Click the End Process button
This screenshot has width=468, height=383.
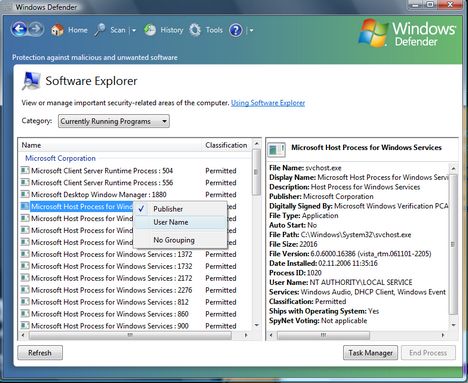pos(428,353)
